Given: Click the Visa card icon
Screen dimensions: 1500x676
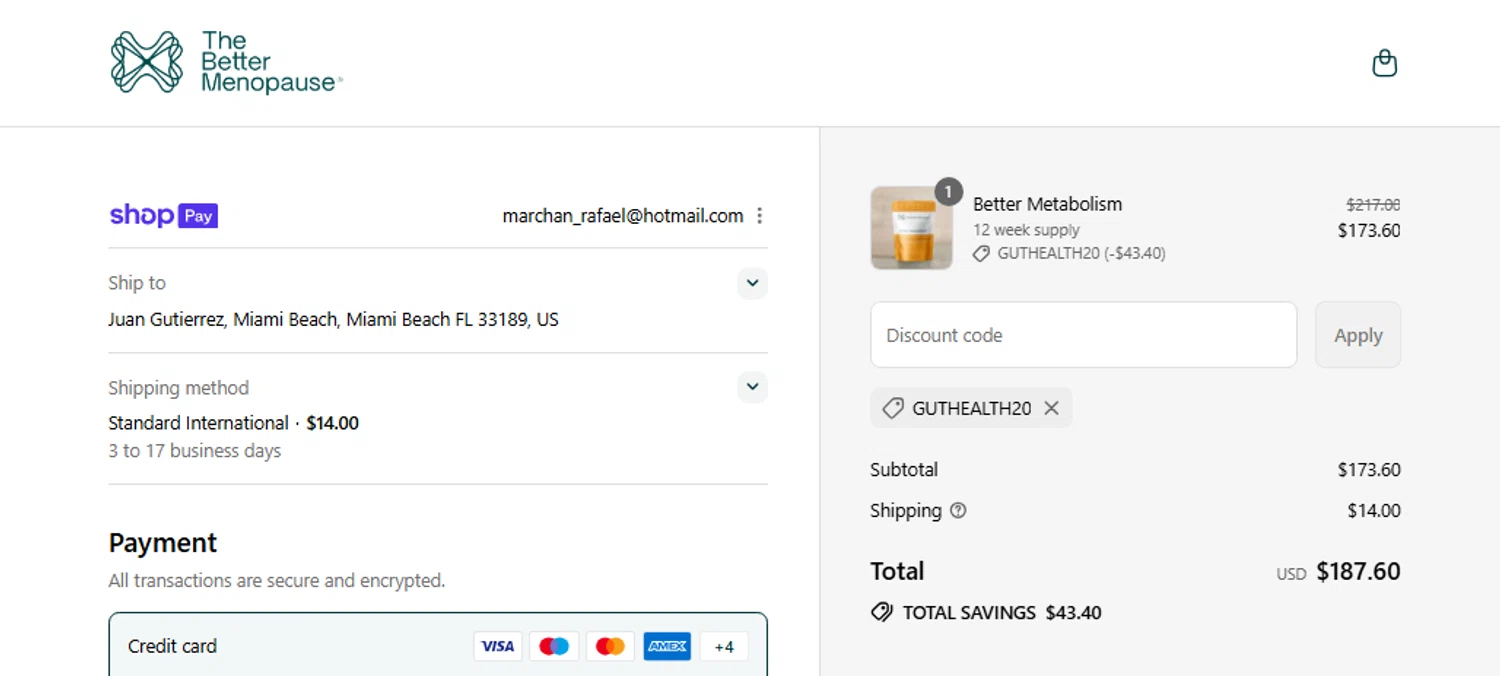Looking at the screenshot, I should pyautogui.click(x=497, y=647).
